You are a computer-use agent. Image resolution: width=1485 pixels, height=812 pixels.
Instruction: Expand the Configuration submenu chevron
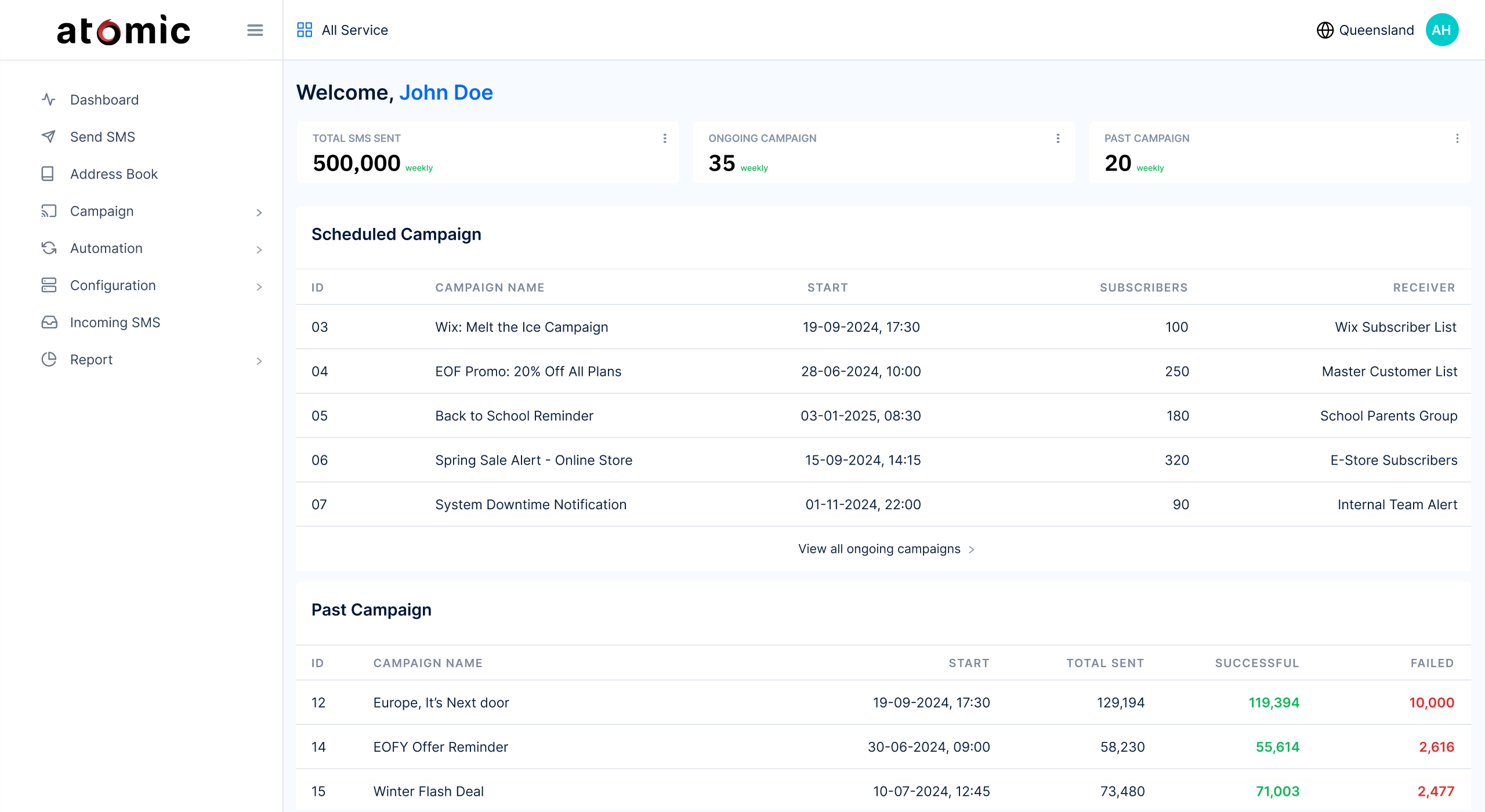(259, 287)
